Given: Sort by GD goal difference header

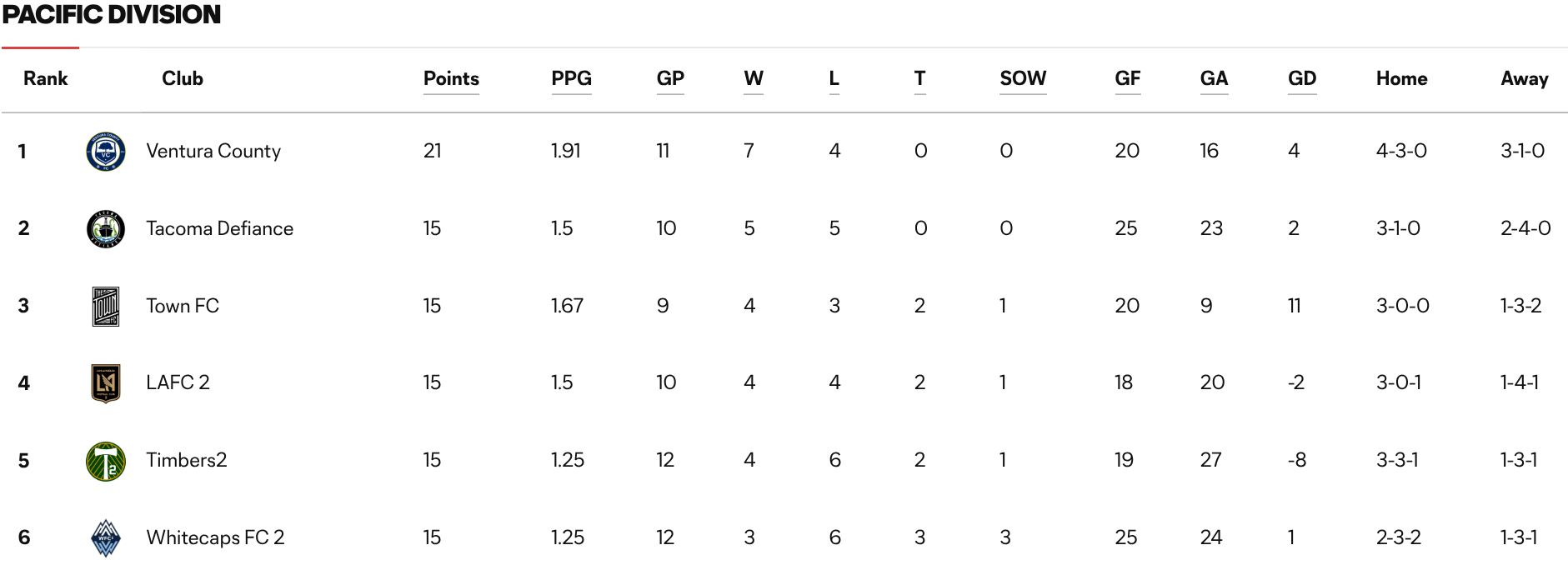Looking at the screenshot, I should (x=1302, y=78).
